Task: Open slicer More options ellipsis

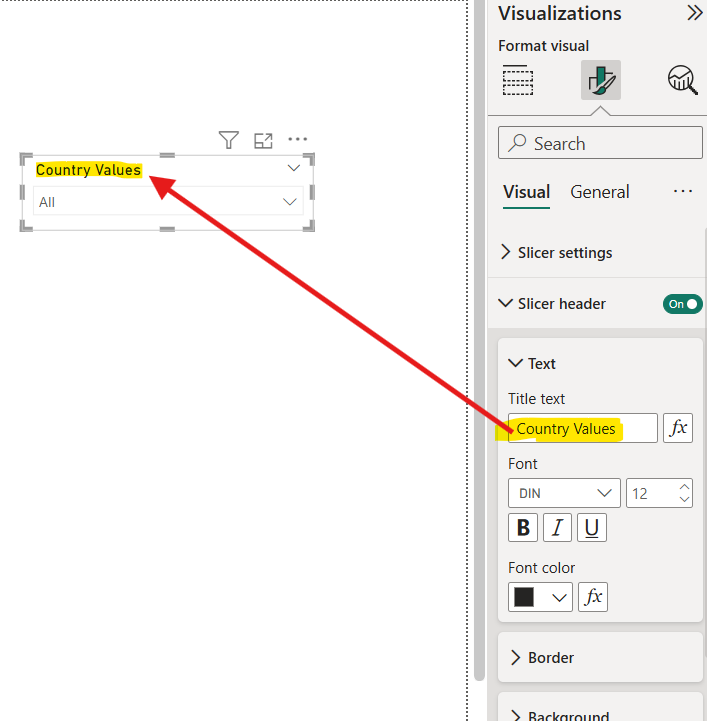Action: 297,140
